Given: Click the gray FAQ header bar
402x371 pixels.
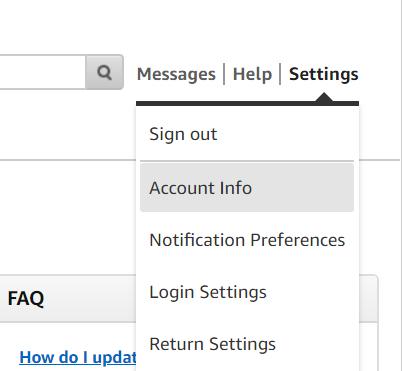Looking at the screenshot, I should point(68,298).
